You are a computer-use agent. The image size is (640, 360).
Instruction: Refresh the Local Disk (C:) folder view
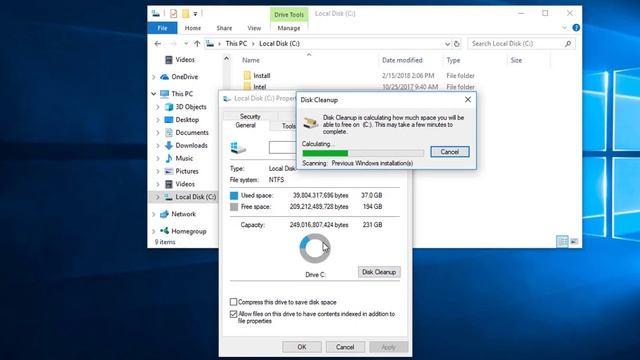pos(457,44)
